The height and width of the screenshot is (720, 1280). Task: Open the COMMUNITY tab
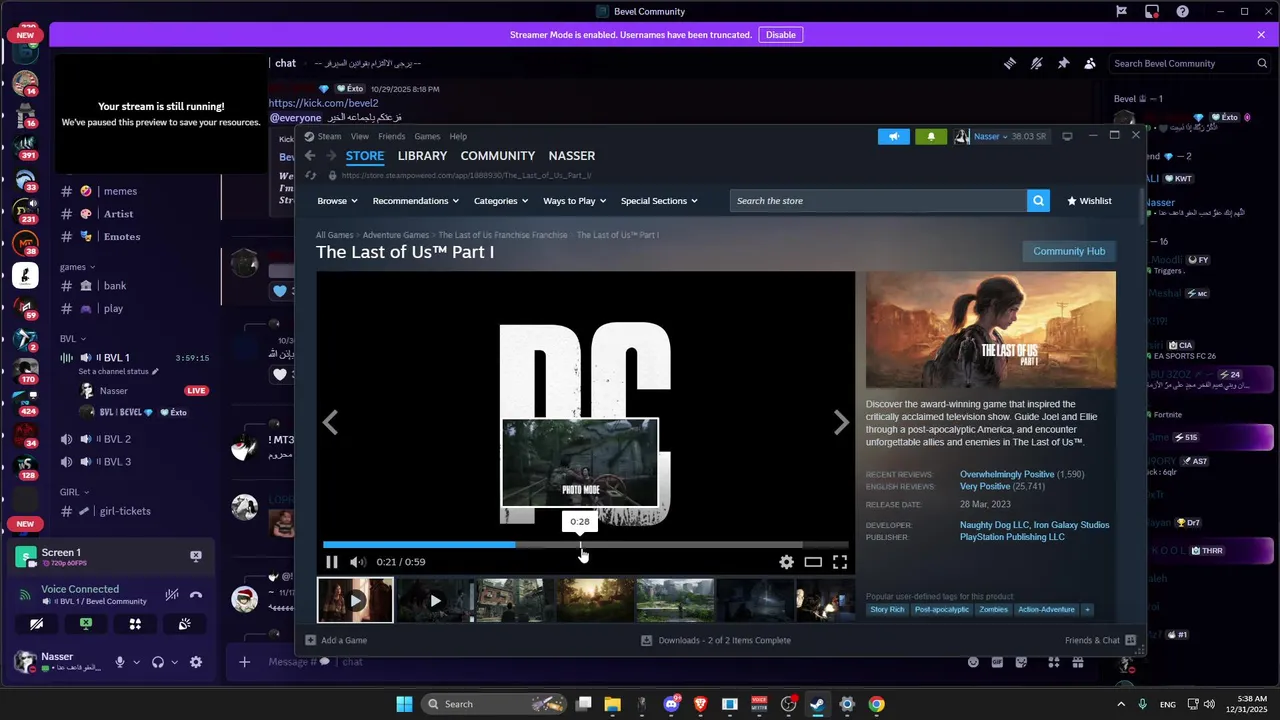498,156
